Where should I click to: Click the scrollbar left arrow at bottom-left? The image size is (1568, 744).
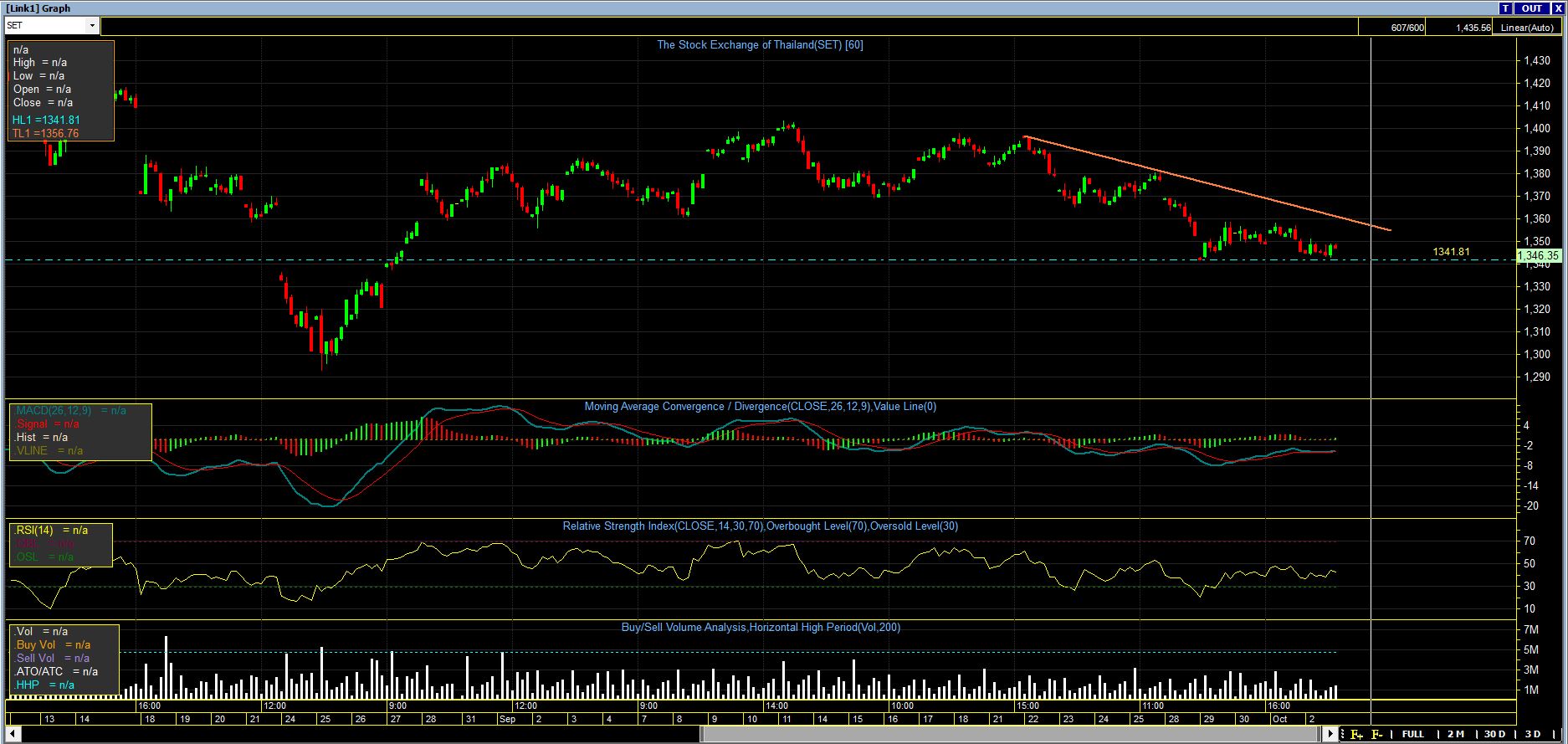[12, 734]
